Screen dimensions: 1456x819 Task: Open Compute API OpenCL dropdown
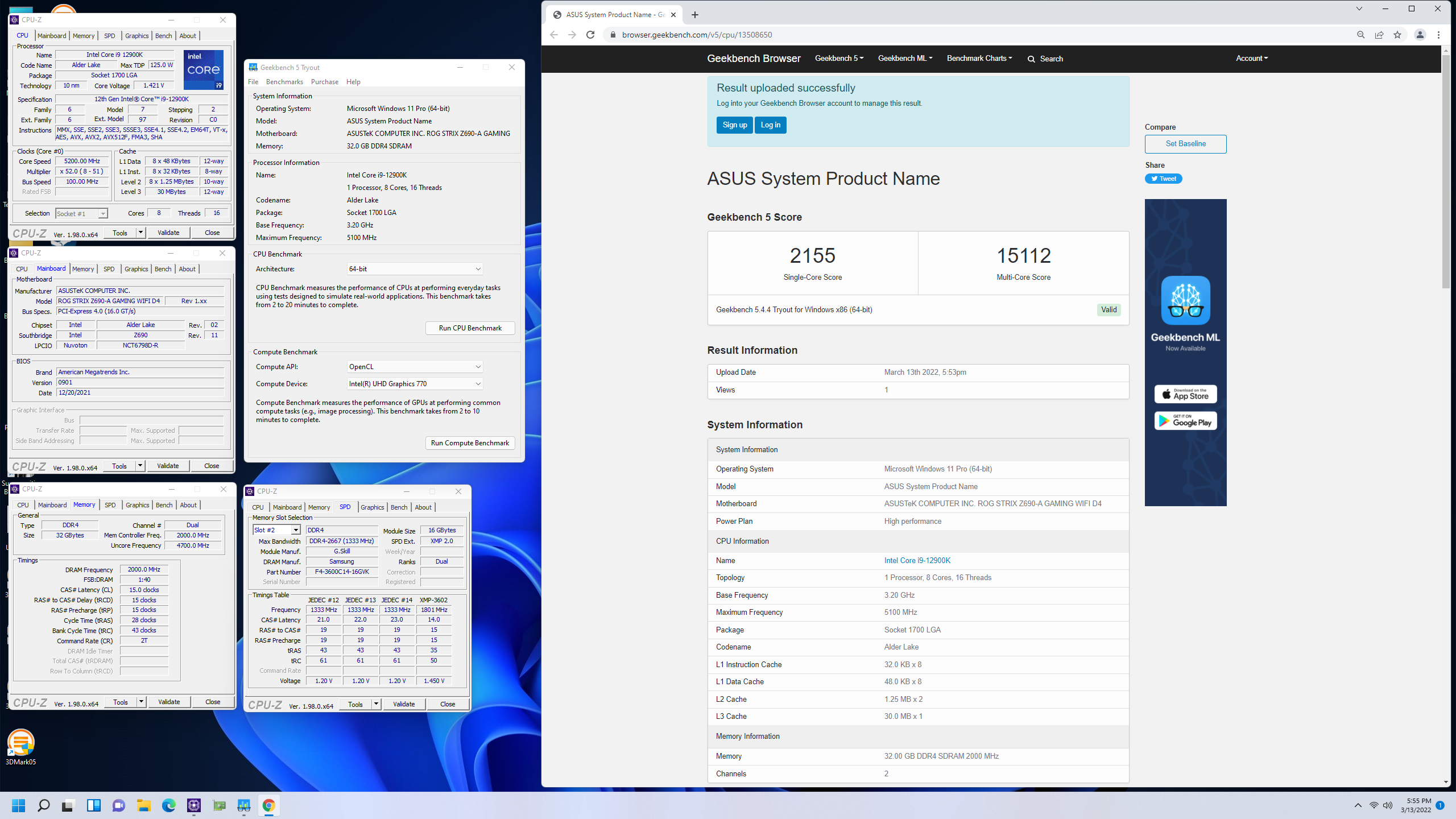(415, 367)
